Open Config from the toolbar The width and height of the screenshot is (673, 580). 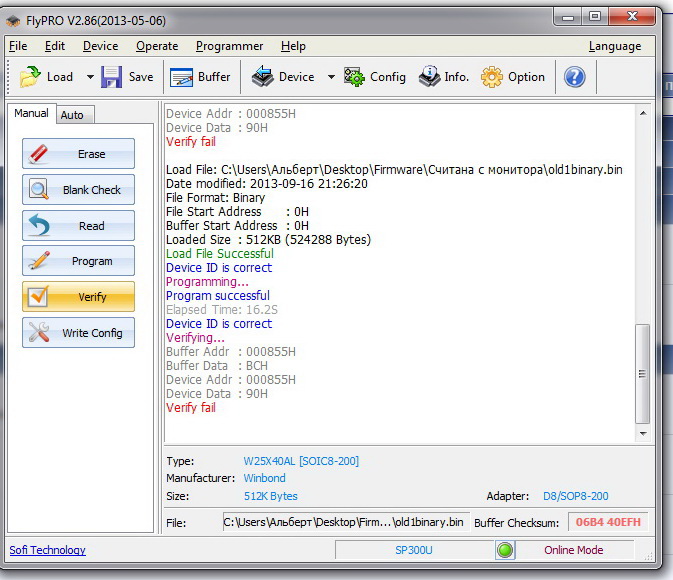coord(355,77)
